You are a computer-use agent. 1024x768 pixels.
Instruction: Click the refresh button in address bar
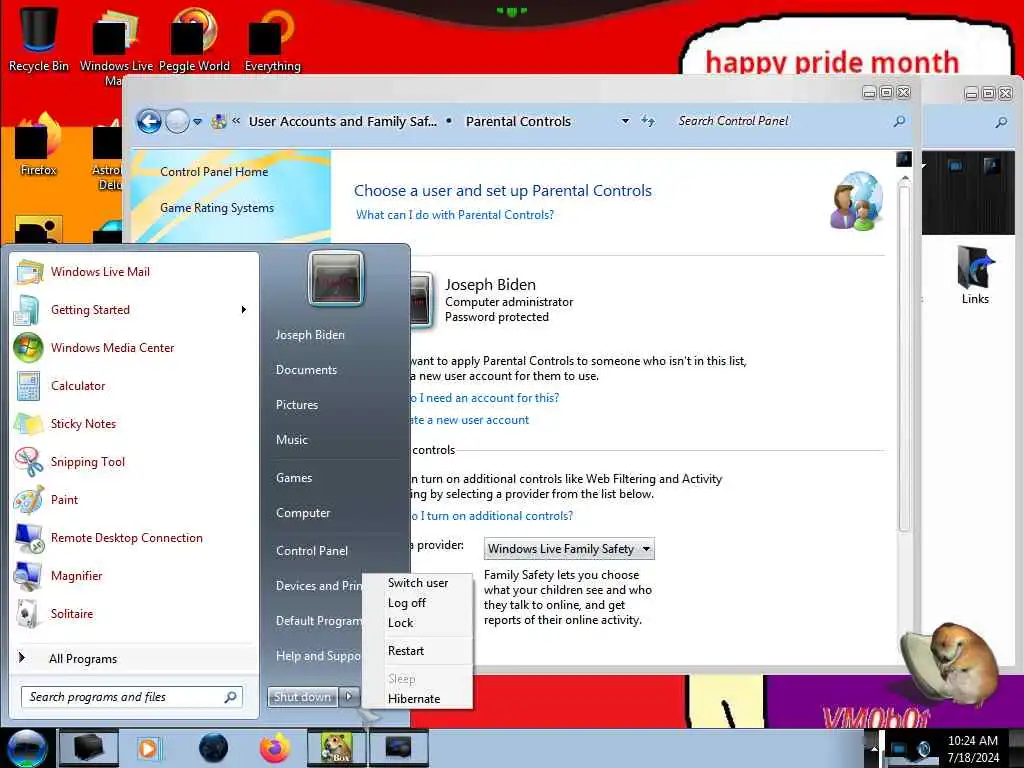pyautogui.click(x=647, y=121)
